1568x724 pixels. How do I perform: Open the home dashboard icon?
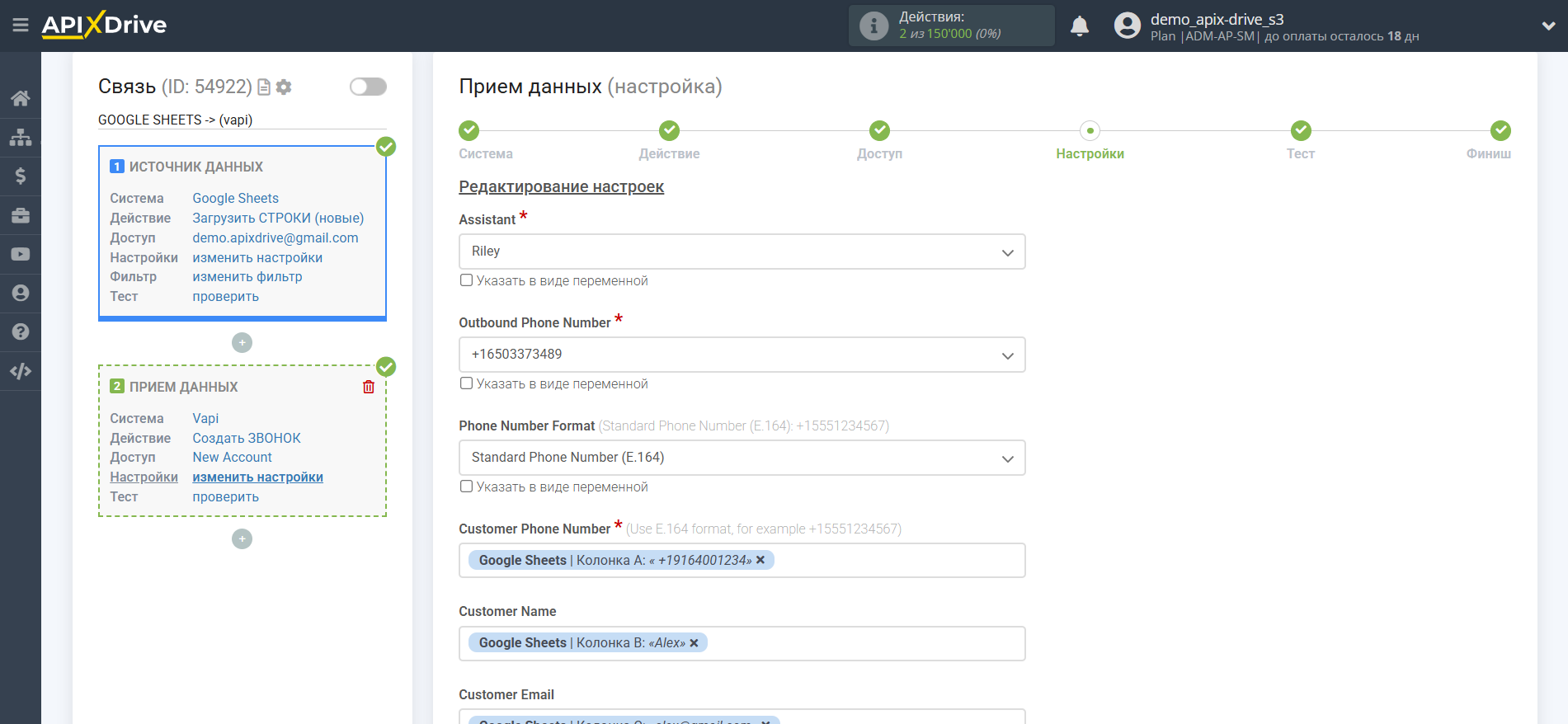point(21,98)
